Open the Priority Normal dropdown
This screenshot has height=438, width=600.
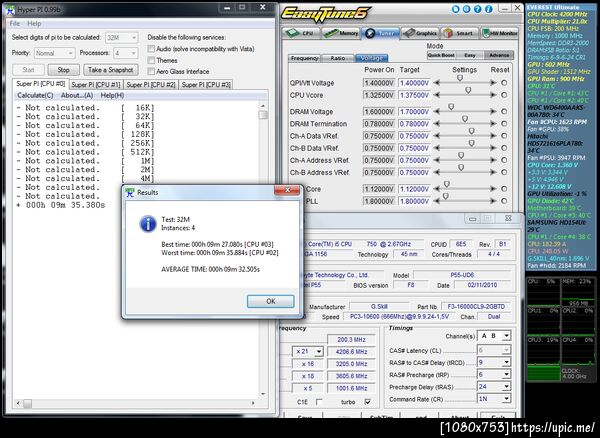pyautogui.click(x=54, y=53)
